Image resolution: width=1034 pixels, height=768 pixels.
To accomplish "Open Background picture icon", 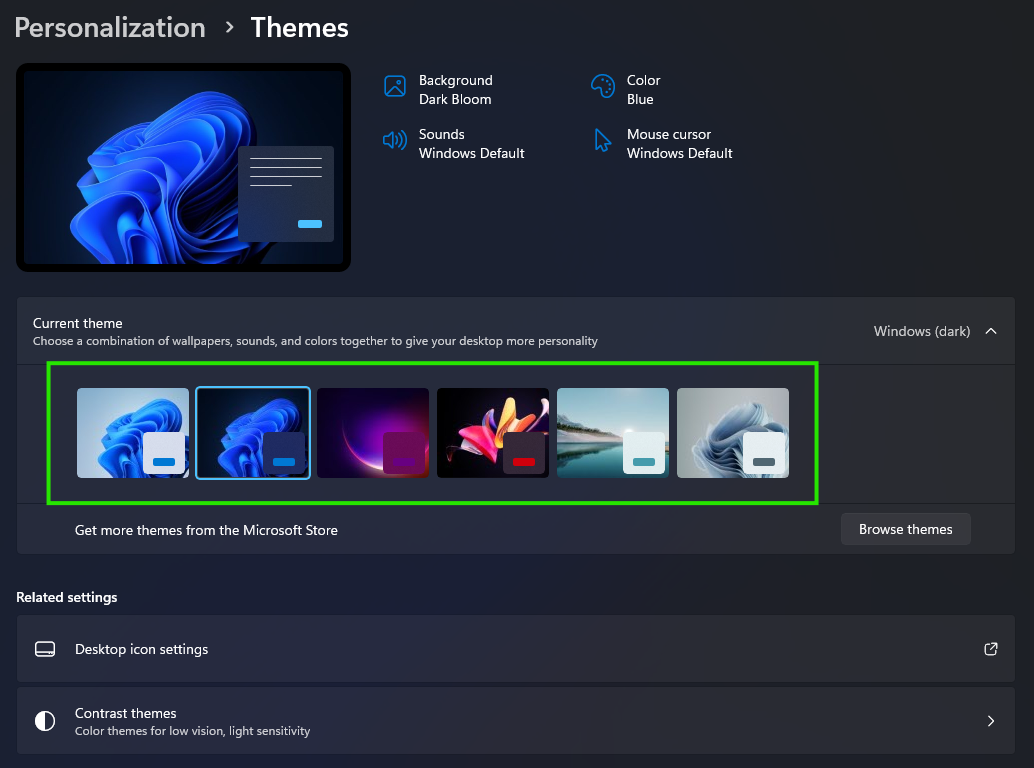I will (x=395, y=86).
